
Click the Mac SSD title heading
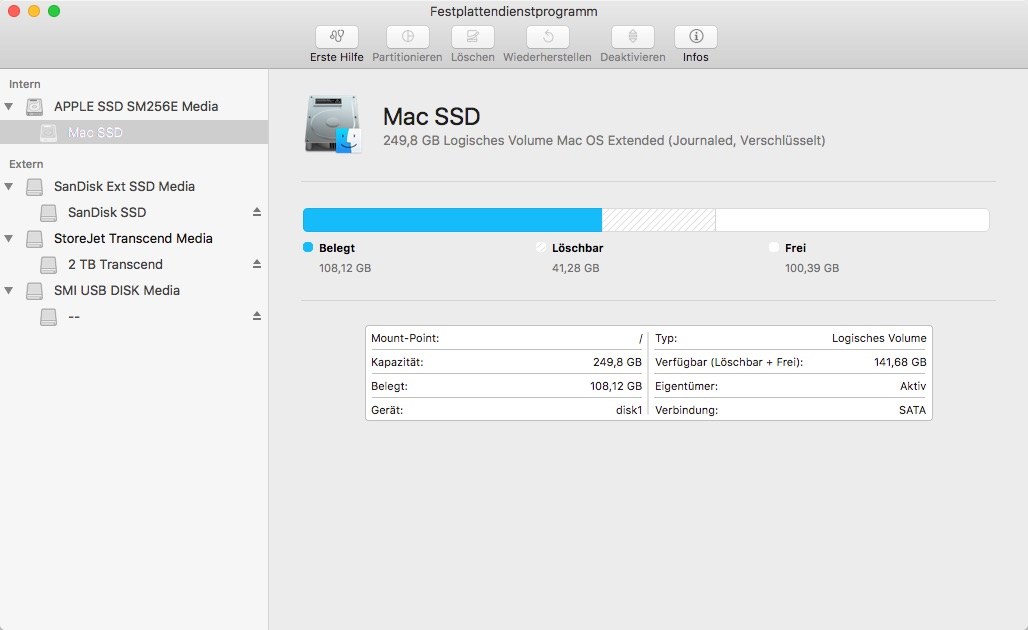(431, 117)
